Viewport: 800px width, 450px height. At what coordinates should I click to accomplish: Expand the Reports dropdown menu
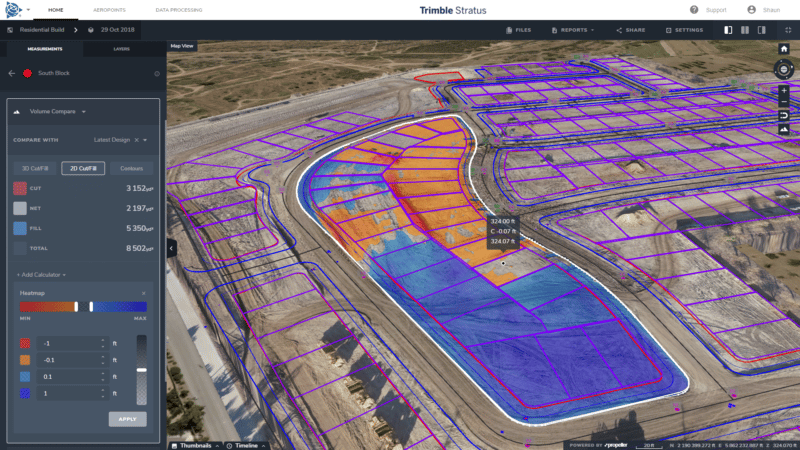pyautogui.click(x=576, y=30)
